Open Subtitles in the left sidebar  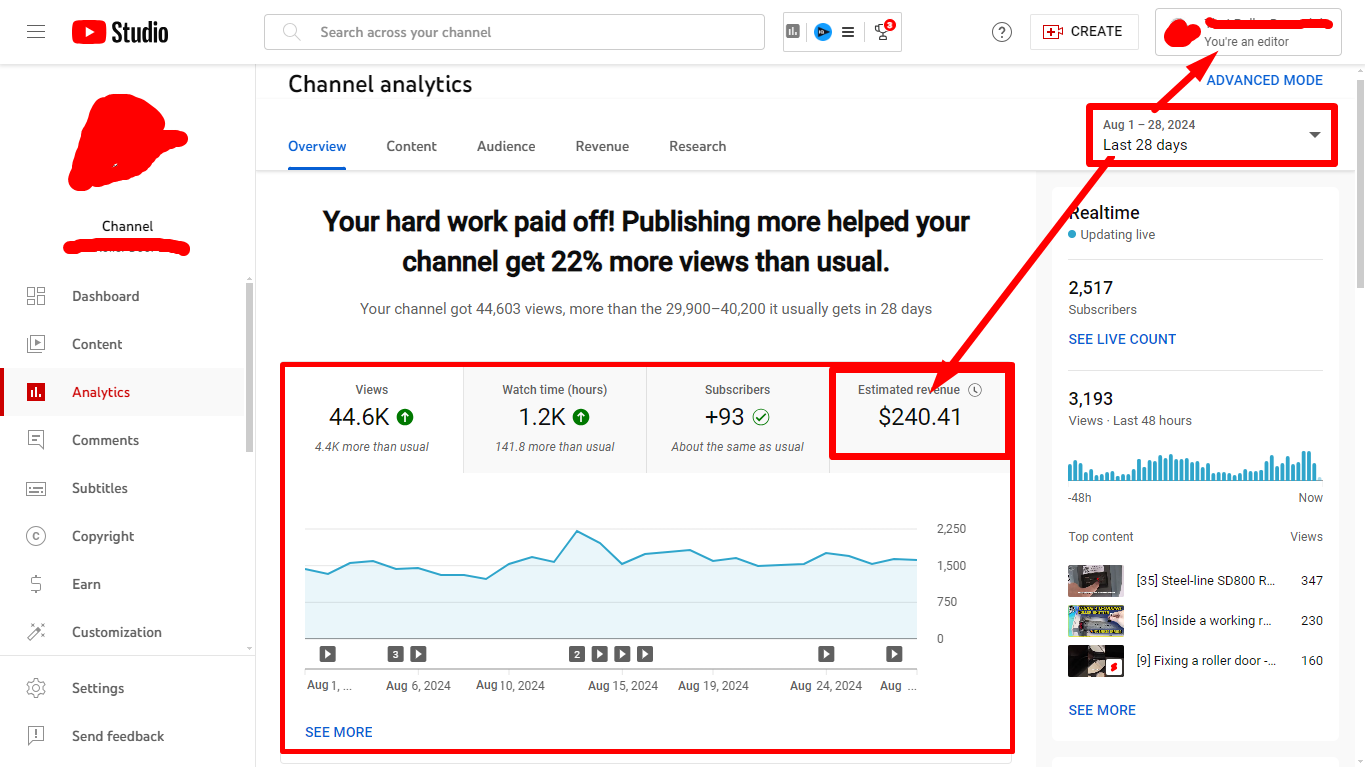tap(100, 488)
